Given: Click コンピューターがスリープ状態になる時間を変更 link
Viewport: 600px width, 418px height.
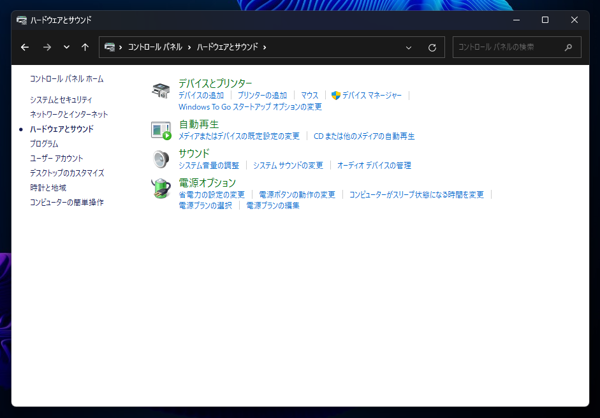Looking at the screenshot, I should 416,194.
